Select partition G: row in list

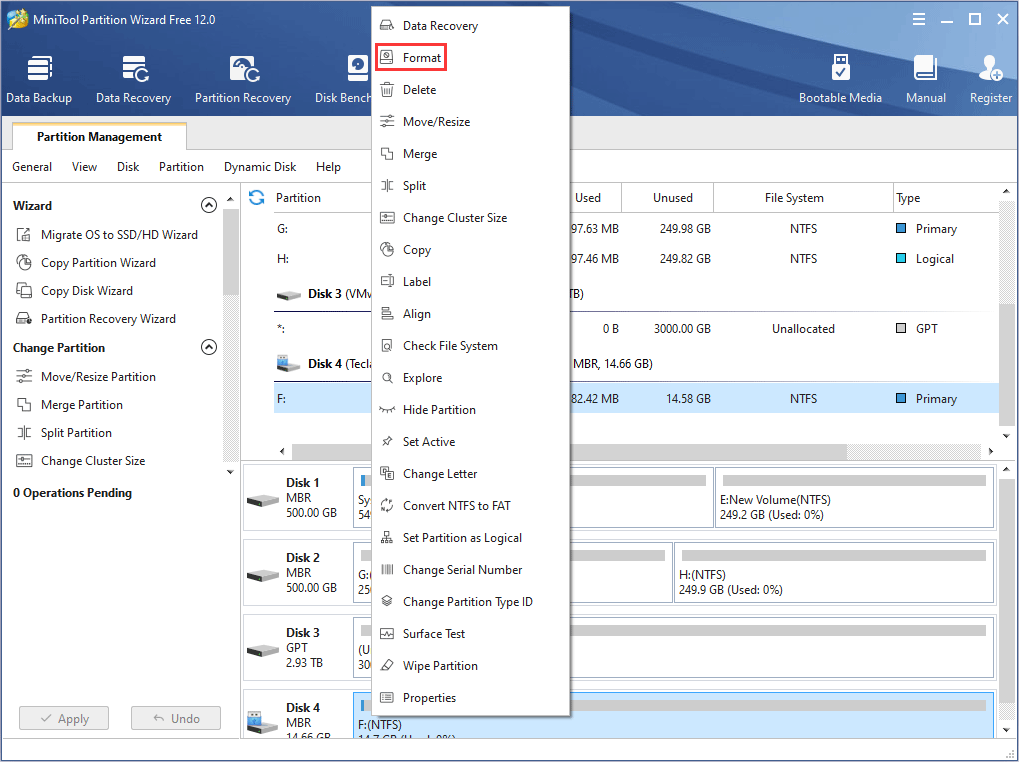click(x=636, y=229)
